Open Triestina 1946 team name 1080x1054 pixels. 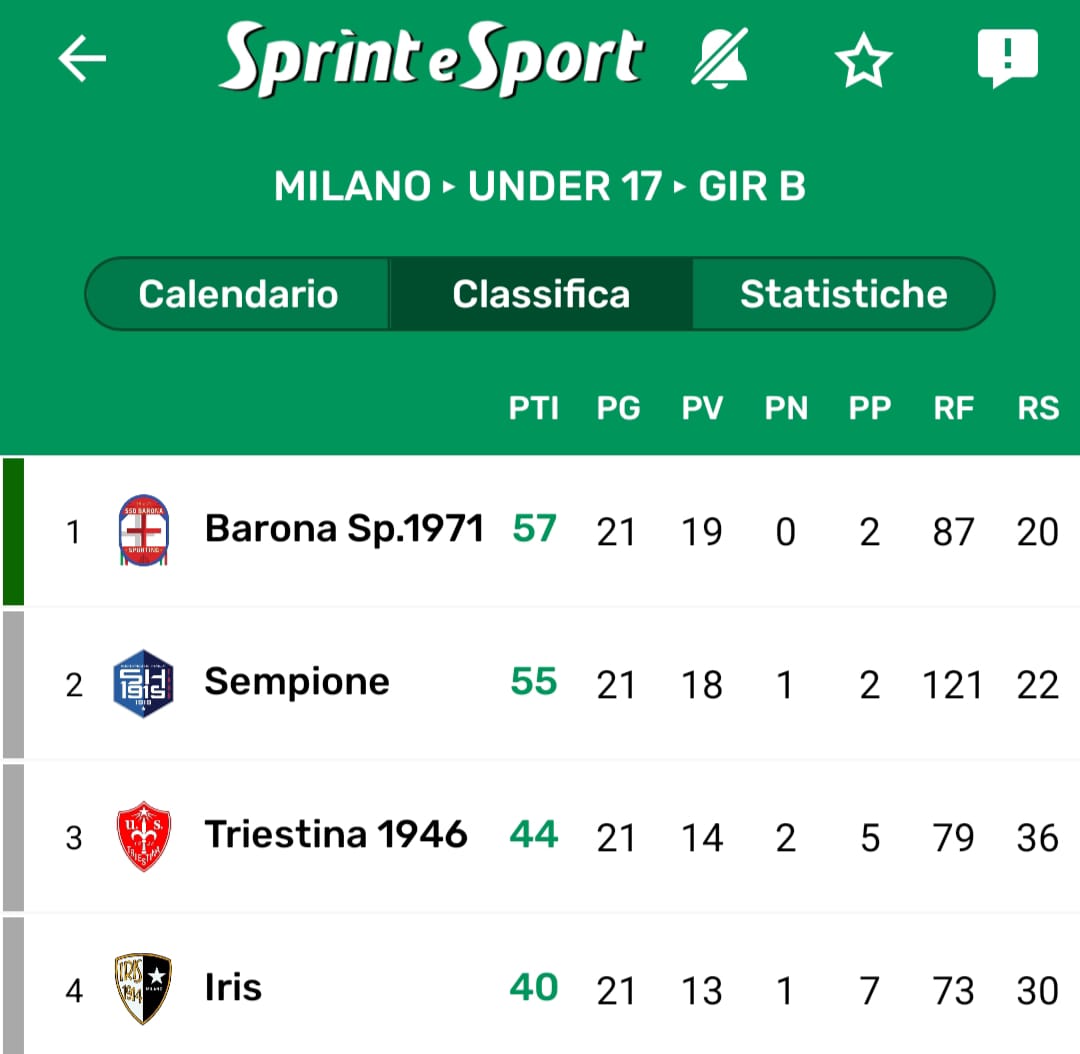click(x=336, y=834)
